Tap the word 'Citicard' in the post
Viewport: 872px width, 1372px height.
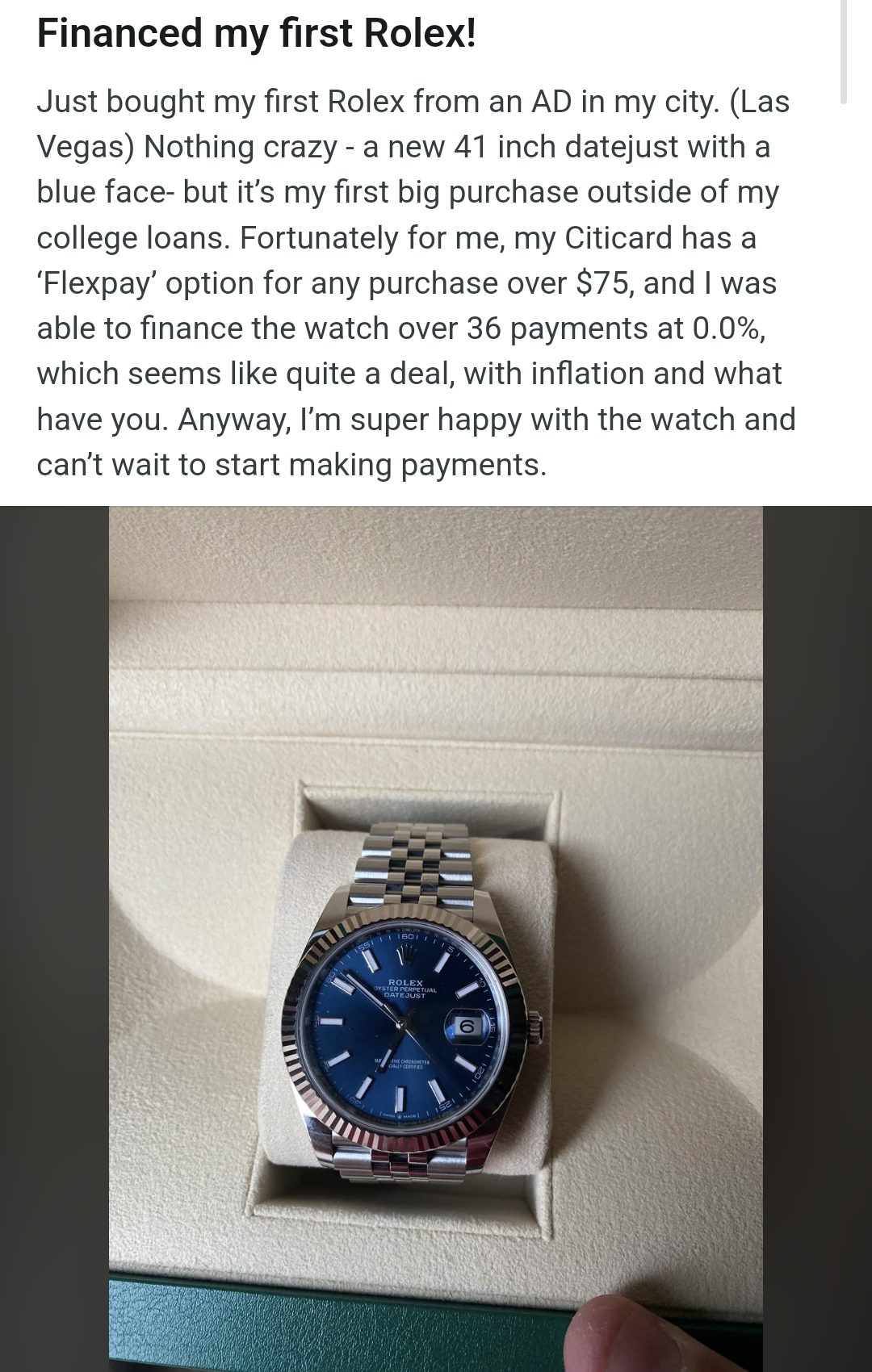click(618, 237)
